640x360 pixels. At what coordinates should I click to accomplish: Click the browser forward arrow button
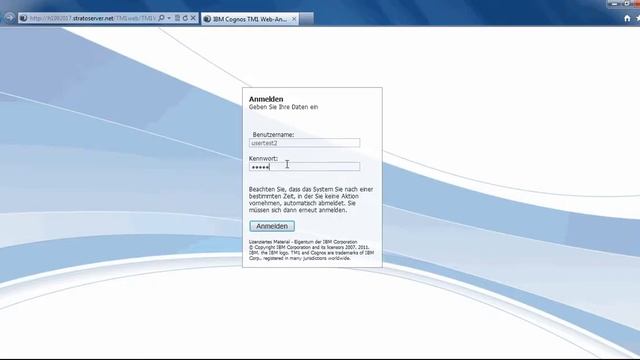(9, 18)
